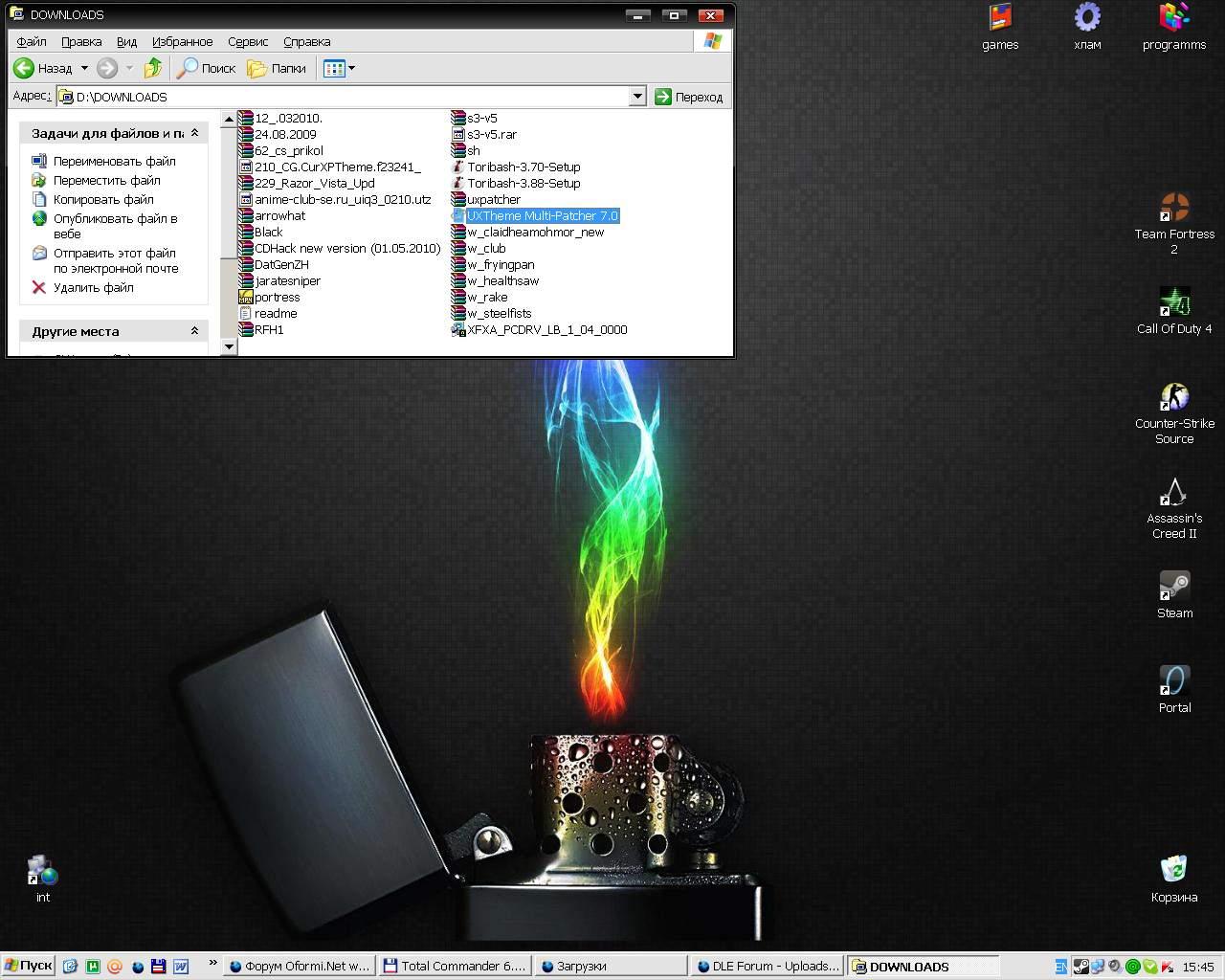
Task: Select the portress file icon
Action: click(246, 297)
